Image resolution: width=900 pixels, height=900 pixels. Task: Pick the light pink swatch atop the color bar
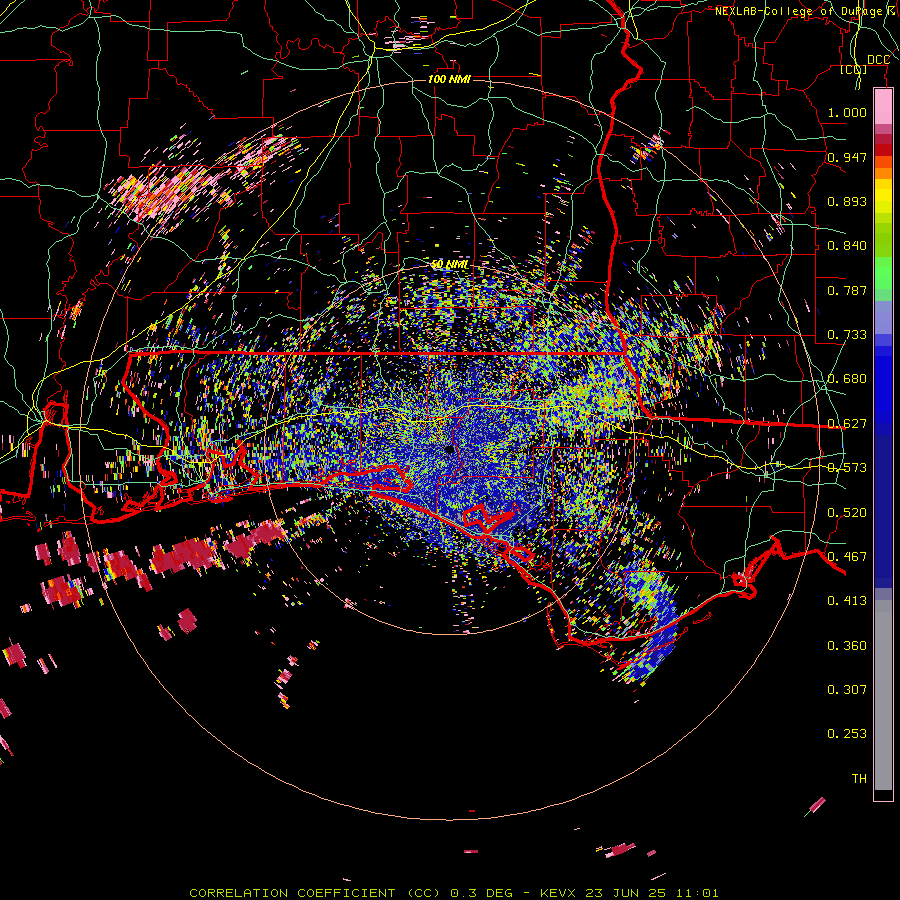(x=883, y=107)
